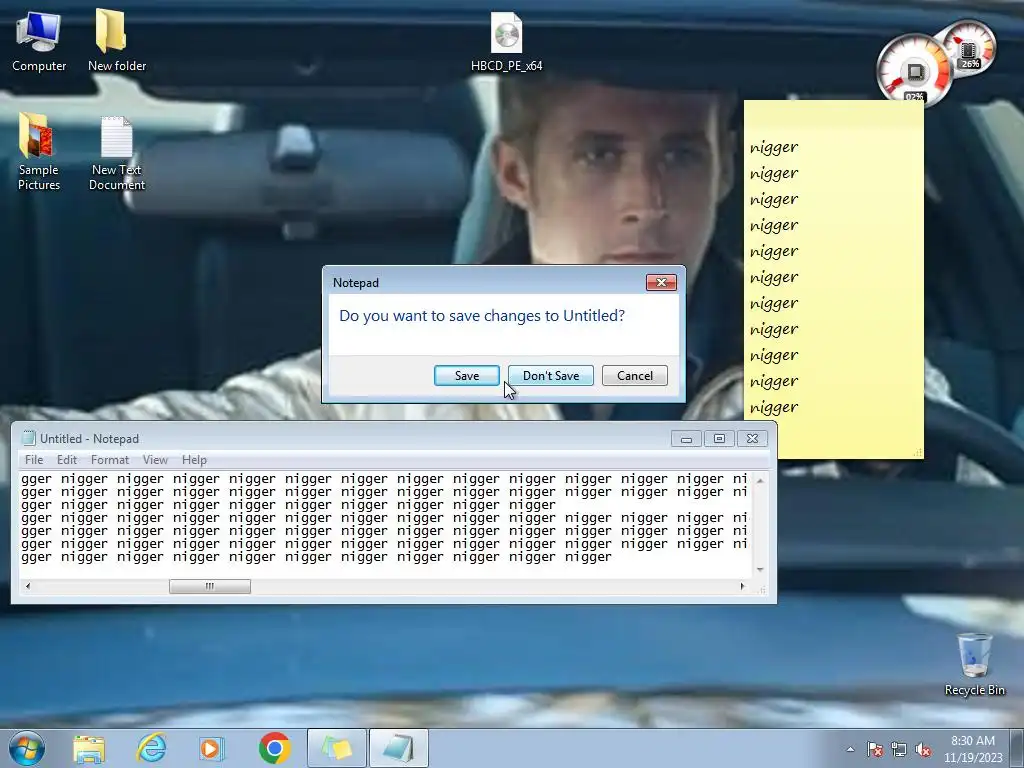This screenshot has width=1024, height=768.
Task: Click the network tray icon
Action: (899, 749)
